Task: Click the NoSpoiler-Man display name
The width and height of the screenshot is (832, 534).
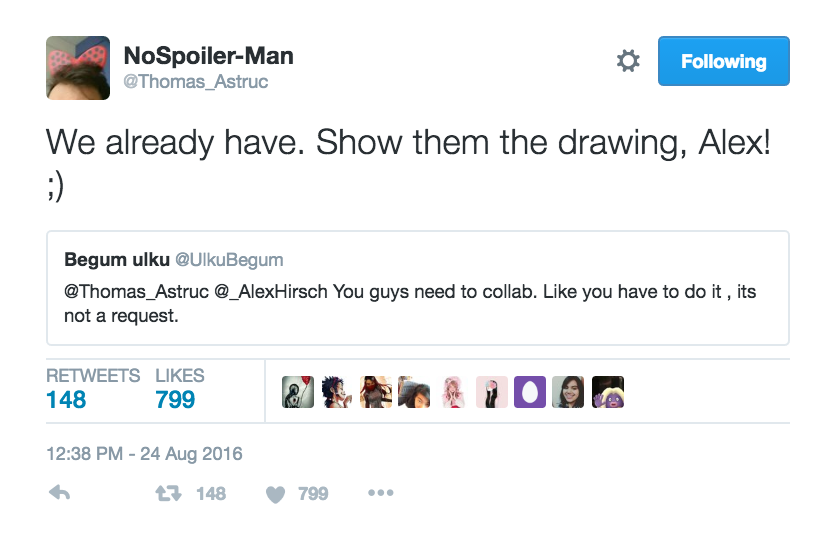Action: [208, 55]
